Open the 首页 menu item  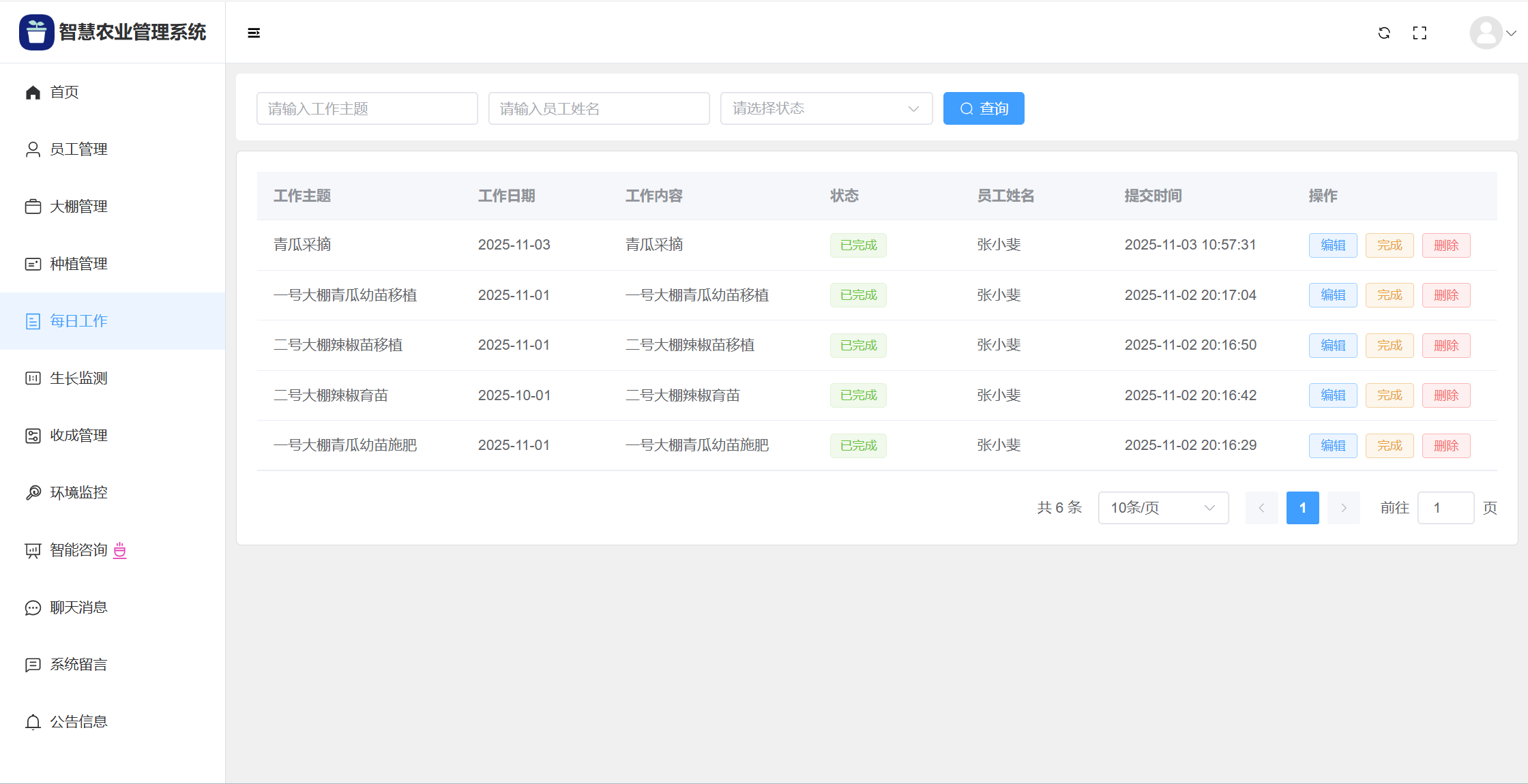pos(64,91)
